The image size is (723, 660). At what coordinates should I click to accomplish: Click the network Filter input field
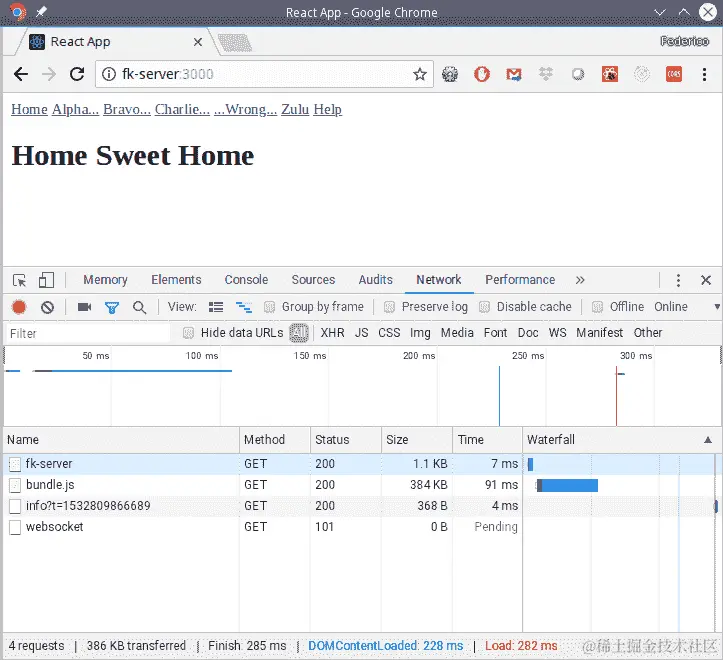pos(88,333)
